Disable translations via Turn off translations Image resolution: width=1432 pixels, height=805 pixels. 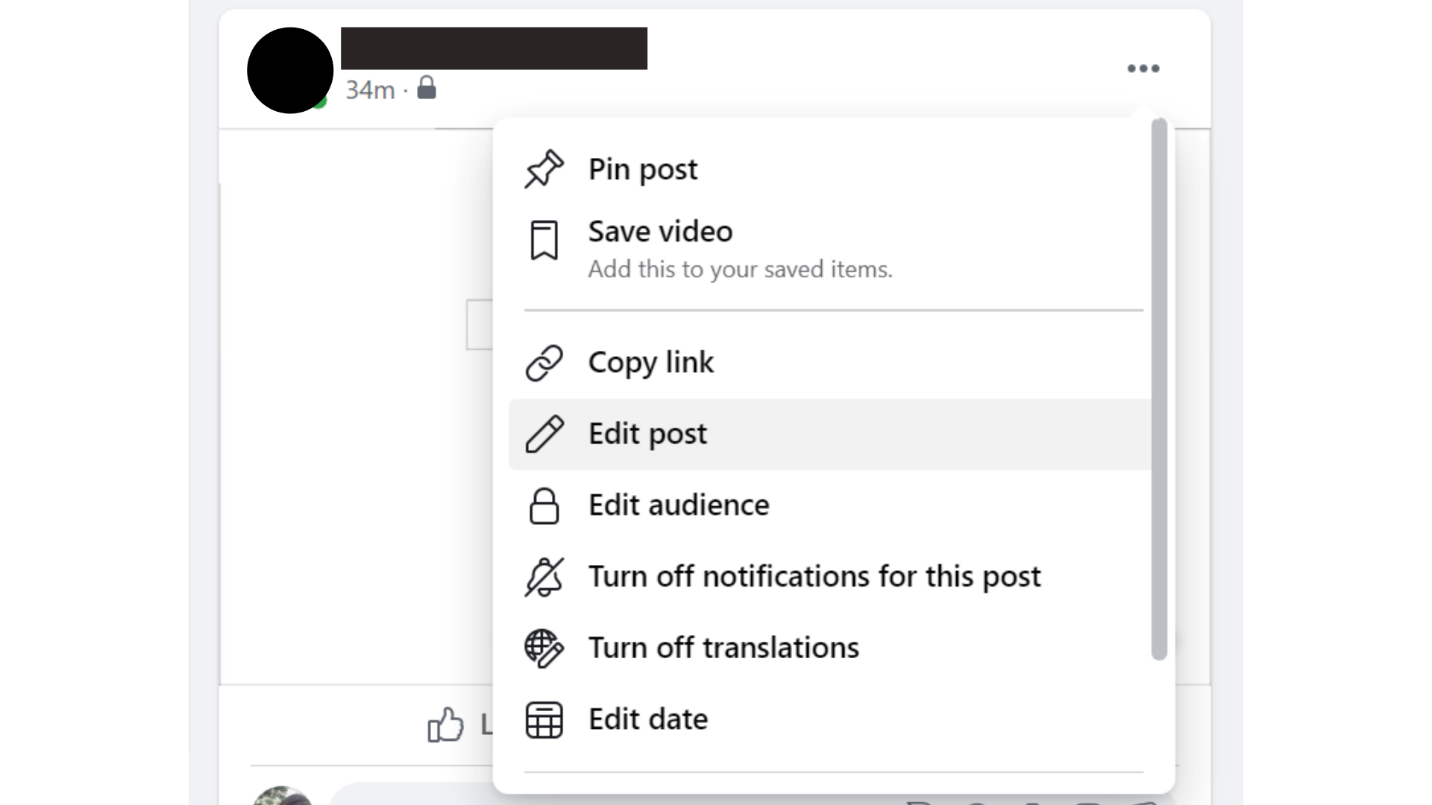(x=723, y=648)
